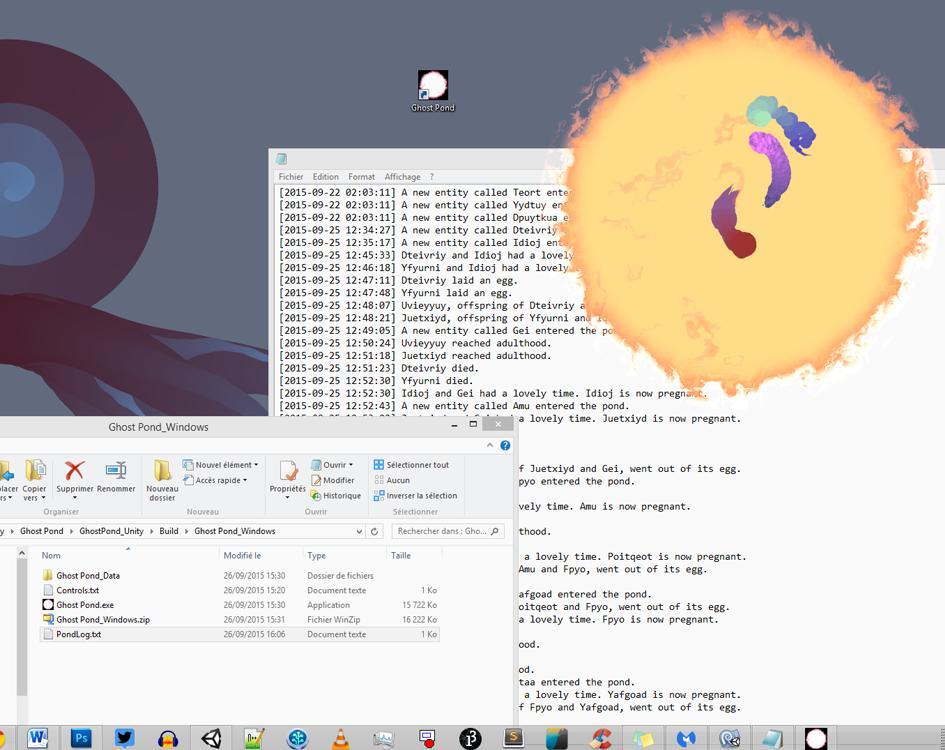Click the Renommer rename icon
The width and height of the screenshot is (945, 750).
tap(116, 476)
